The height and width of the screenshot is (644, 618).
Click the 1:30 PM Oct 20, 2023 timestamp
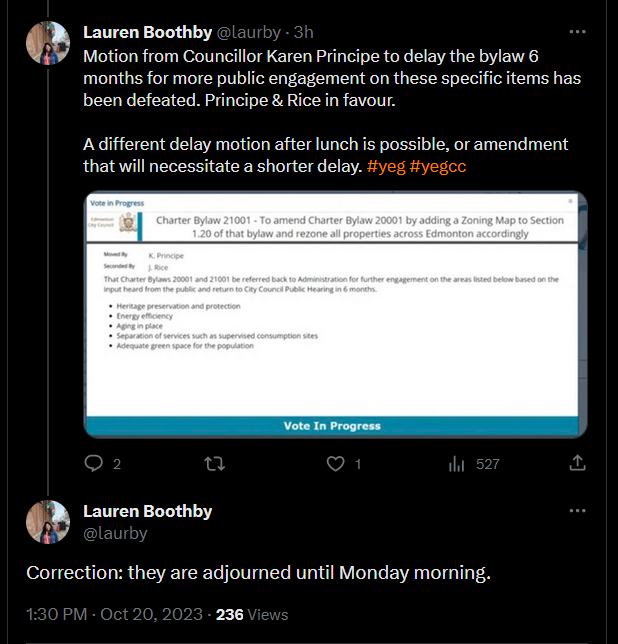116,614
